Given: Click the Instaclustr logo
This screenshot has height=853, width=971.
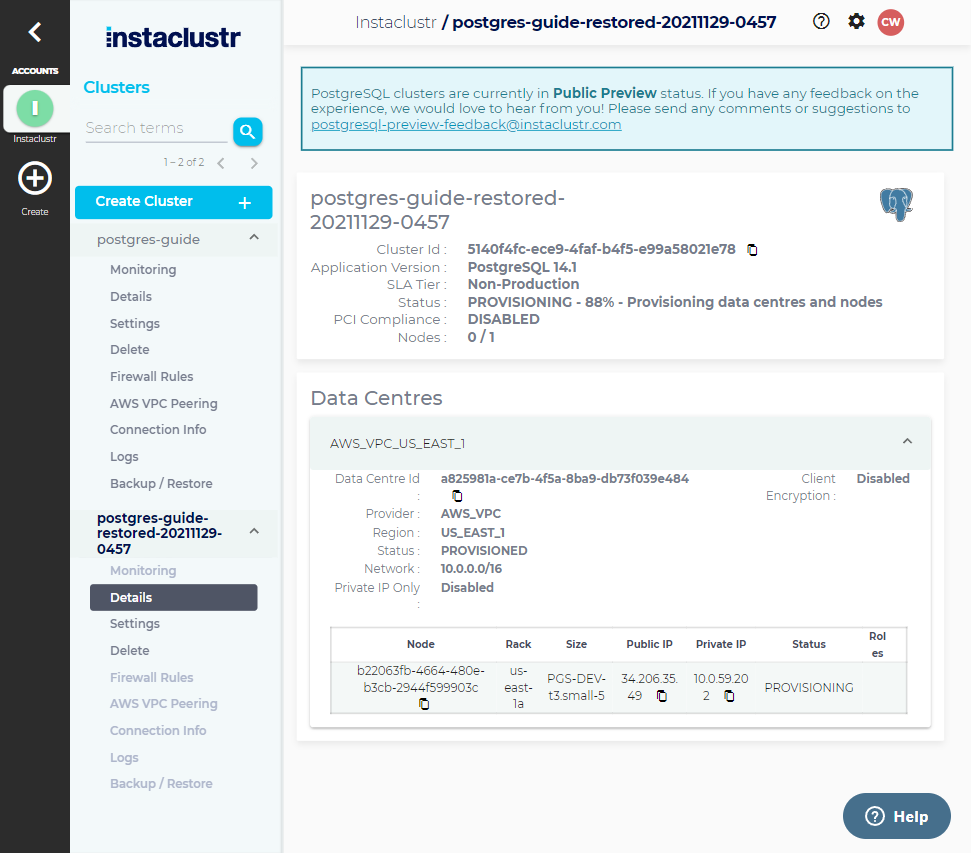Looking at the screenshot, I should pos(173,37).
